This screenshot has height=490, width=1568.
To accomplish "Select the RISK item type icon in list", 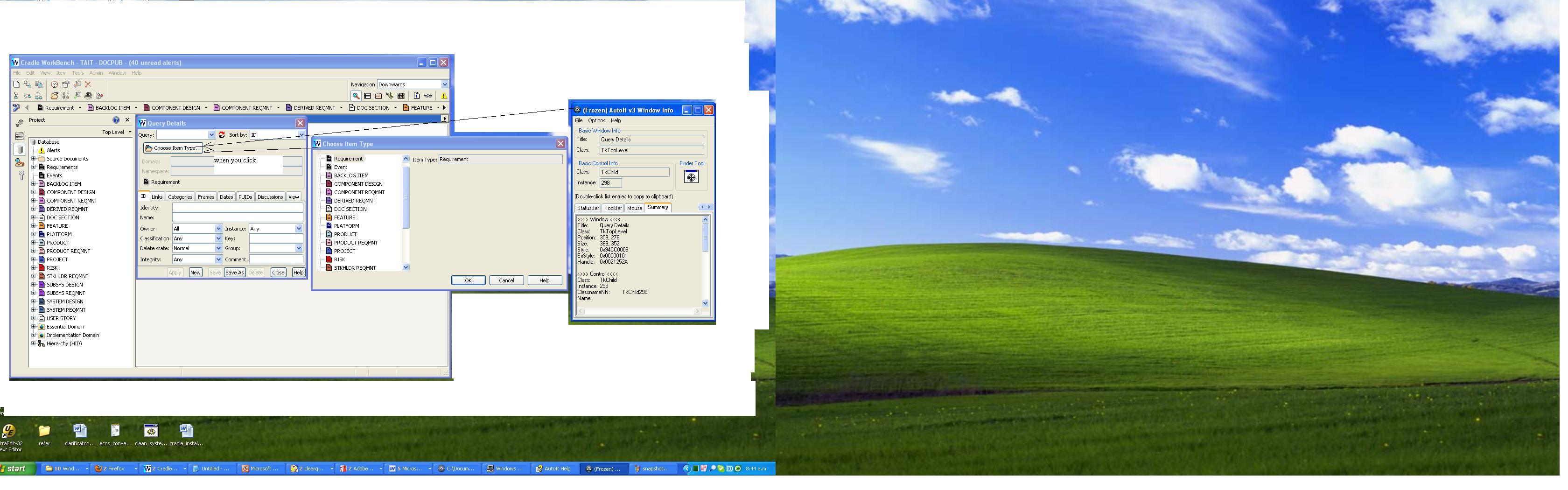I will click(x=329, y=260).
